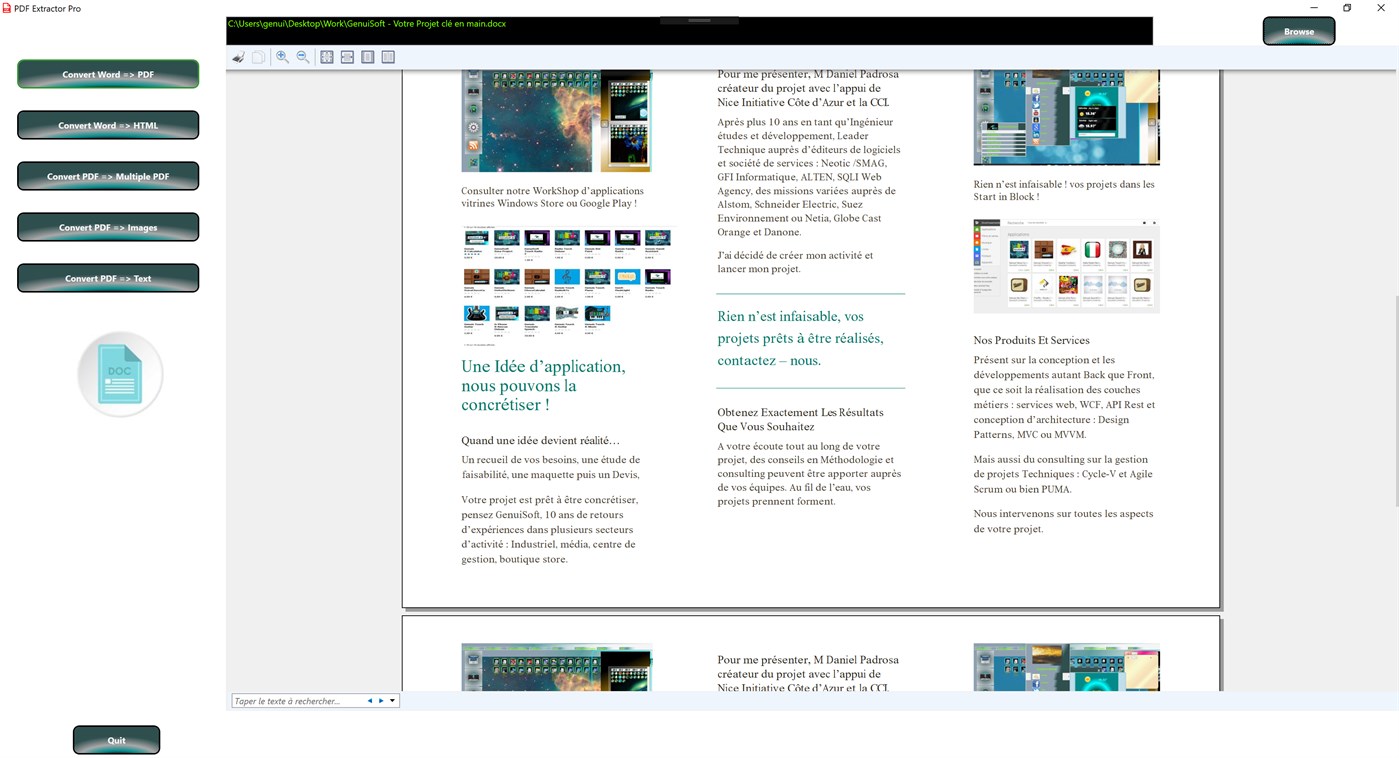The height and width of the screenshot is (758, 1399).
Task: Run the Convert Word => HTML option
Action: 107,124
